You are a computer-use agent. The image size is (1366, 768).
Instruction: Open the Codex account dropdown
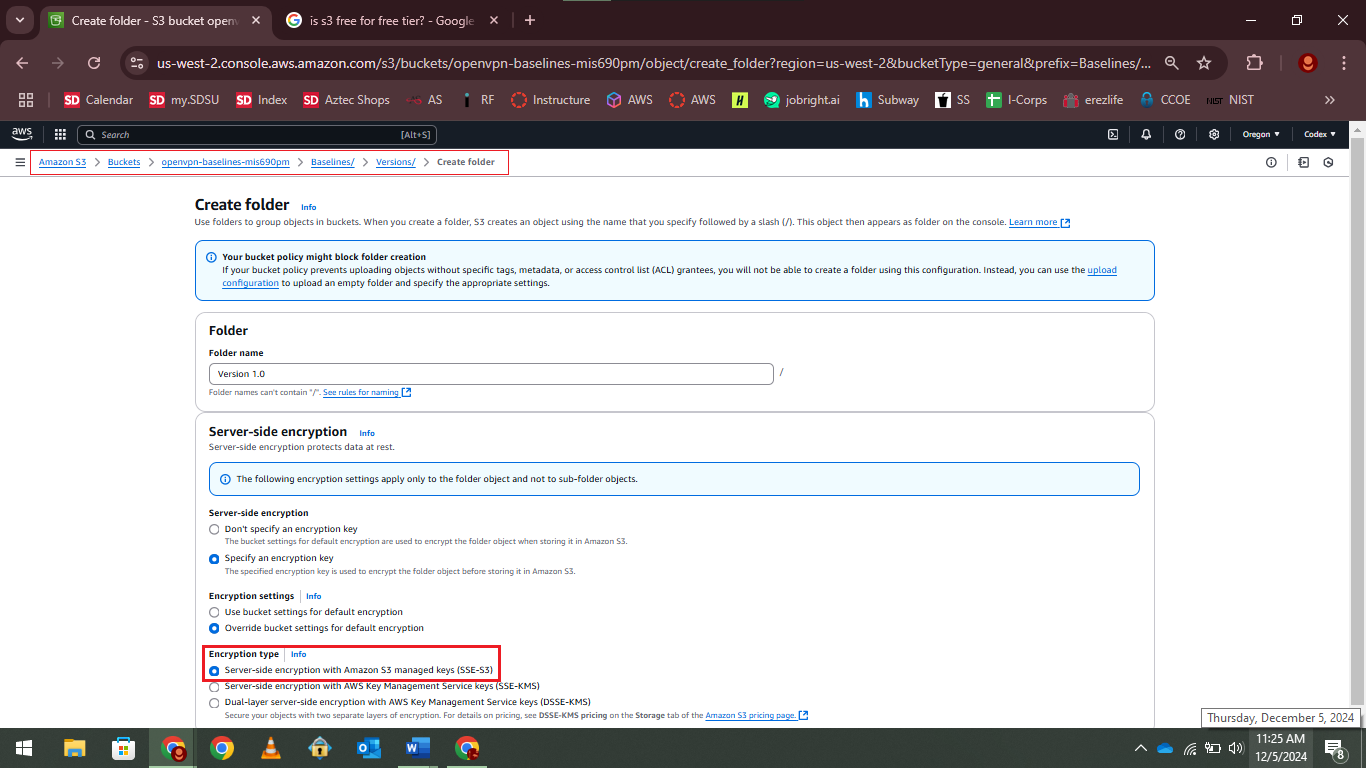coord(1320,134)
